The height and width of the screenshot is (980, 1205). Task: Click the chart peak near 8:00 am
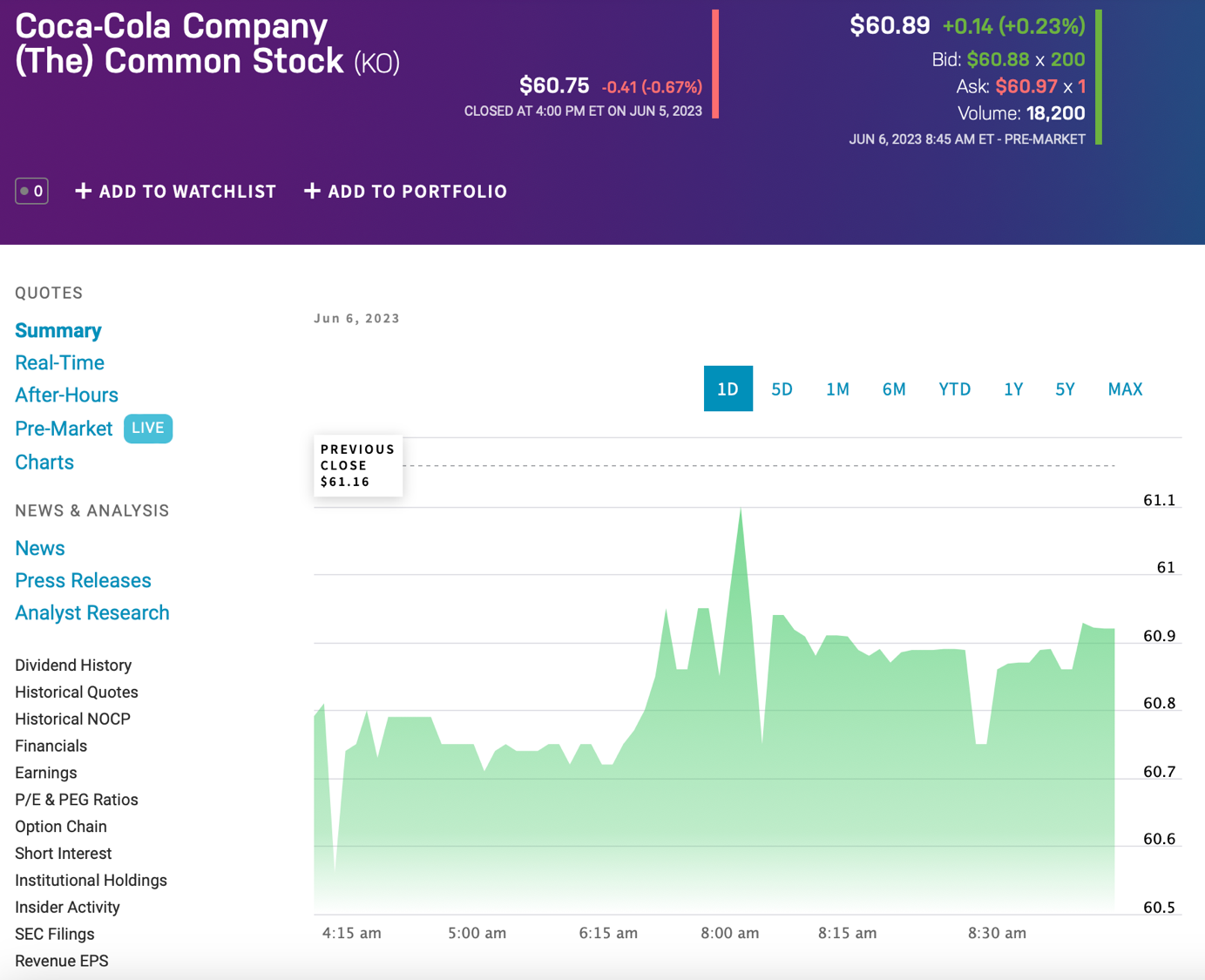tap(741, 509)
